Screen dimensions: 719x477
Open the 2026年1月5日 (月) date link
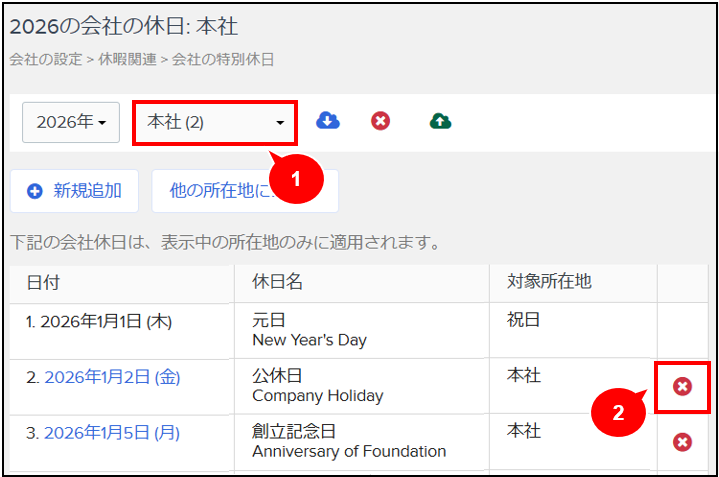pos(112,433)
